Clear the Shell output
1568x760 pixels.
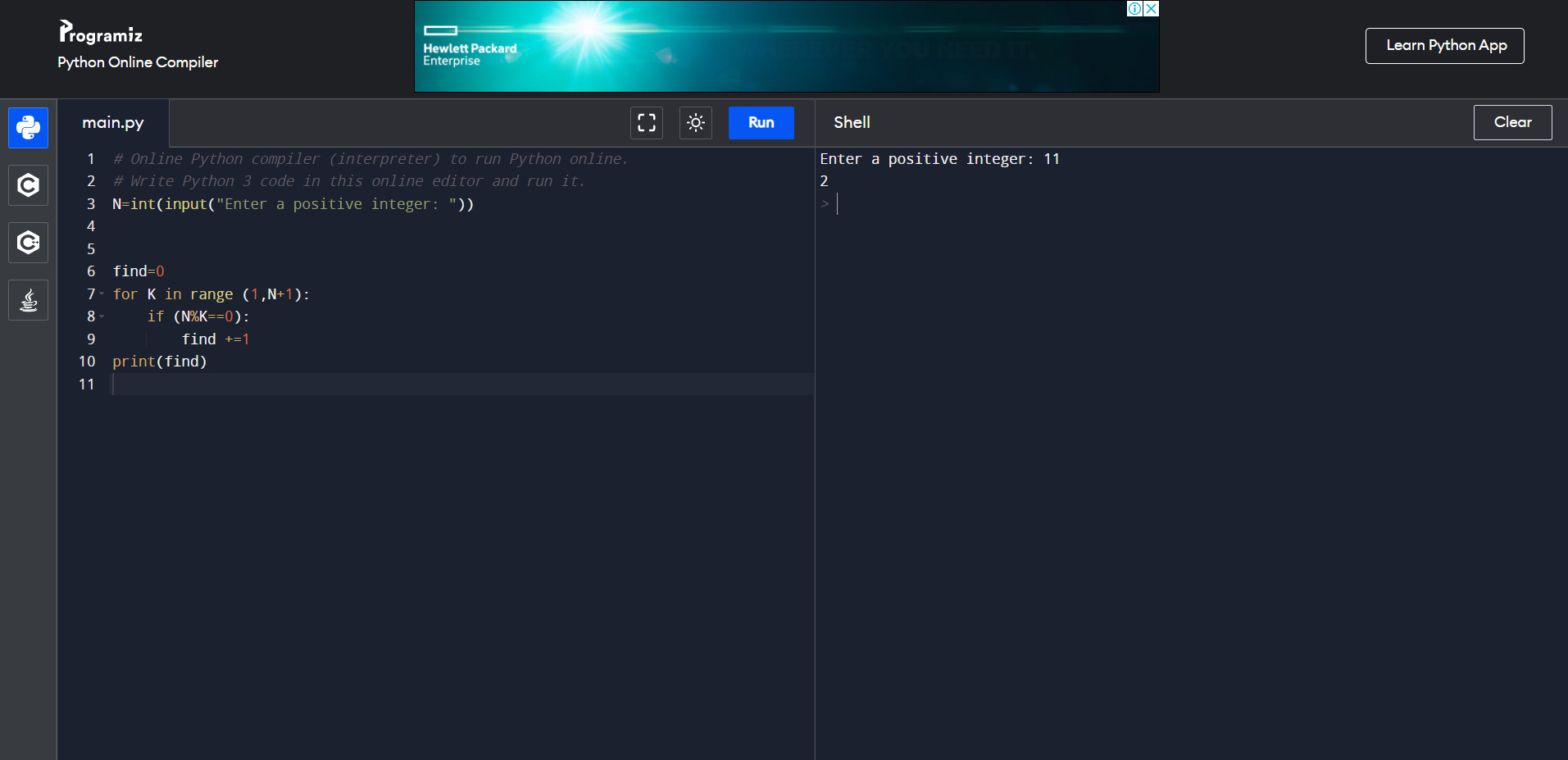(1512, 122)
